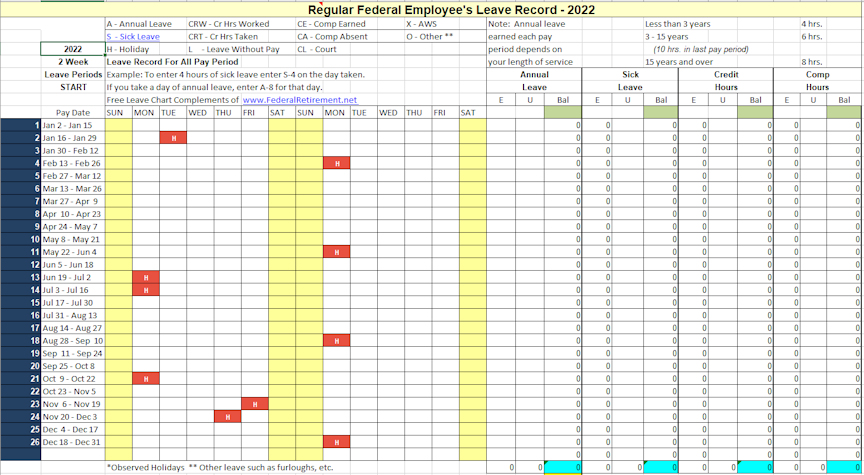The width and height of the screenshot is (864, 475).
Task: Click the H holiday cell in Jan 16 - Jan 29 row
Action: pyautogui.click(x=173, y=138)
